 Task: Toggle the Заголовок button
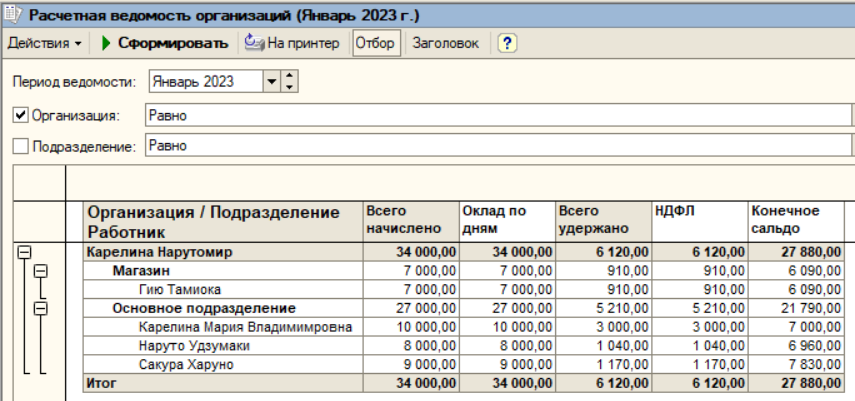pos(445,43)
